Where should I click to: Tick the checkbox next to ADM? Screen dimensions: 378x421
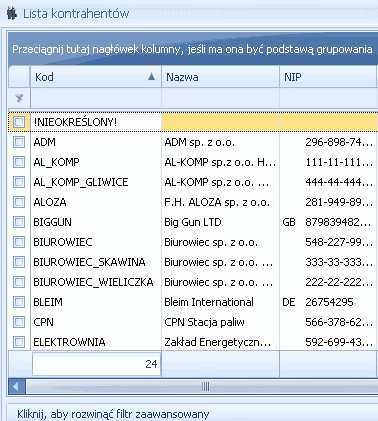(19, 142)
